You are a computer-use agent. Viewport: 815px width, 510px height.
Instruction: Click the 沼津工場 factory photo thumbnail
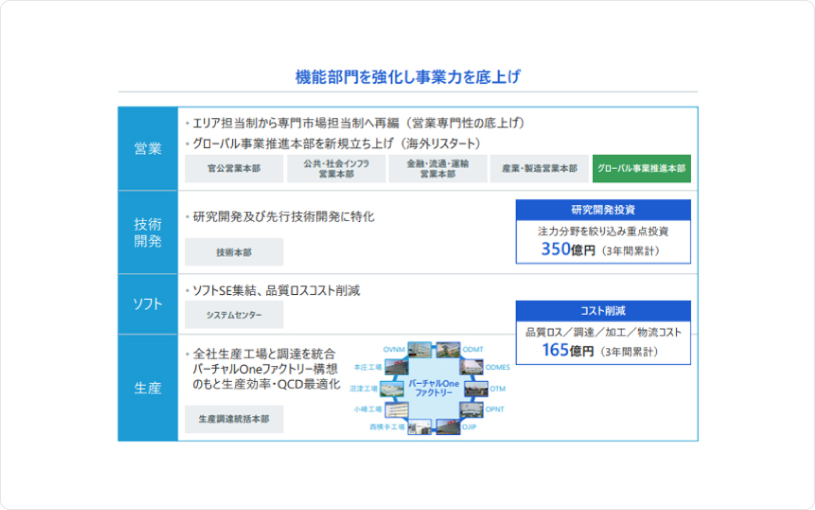click(391, 388)
